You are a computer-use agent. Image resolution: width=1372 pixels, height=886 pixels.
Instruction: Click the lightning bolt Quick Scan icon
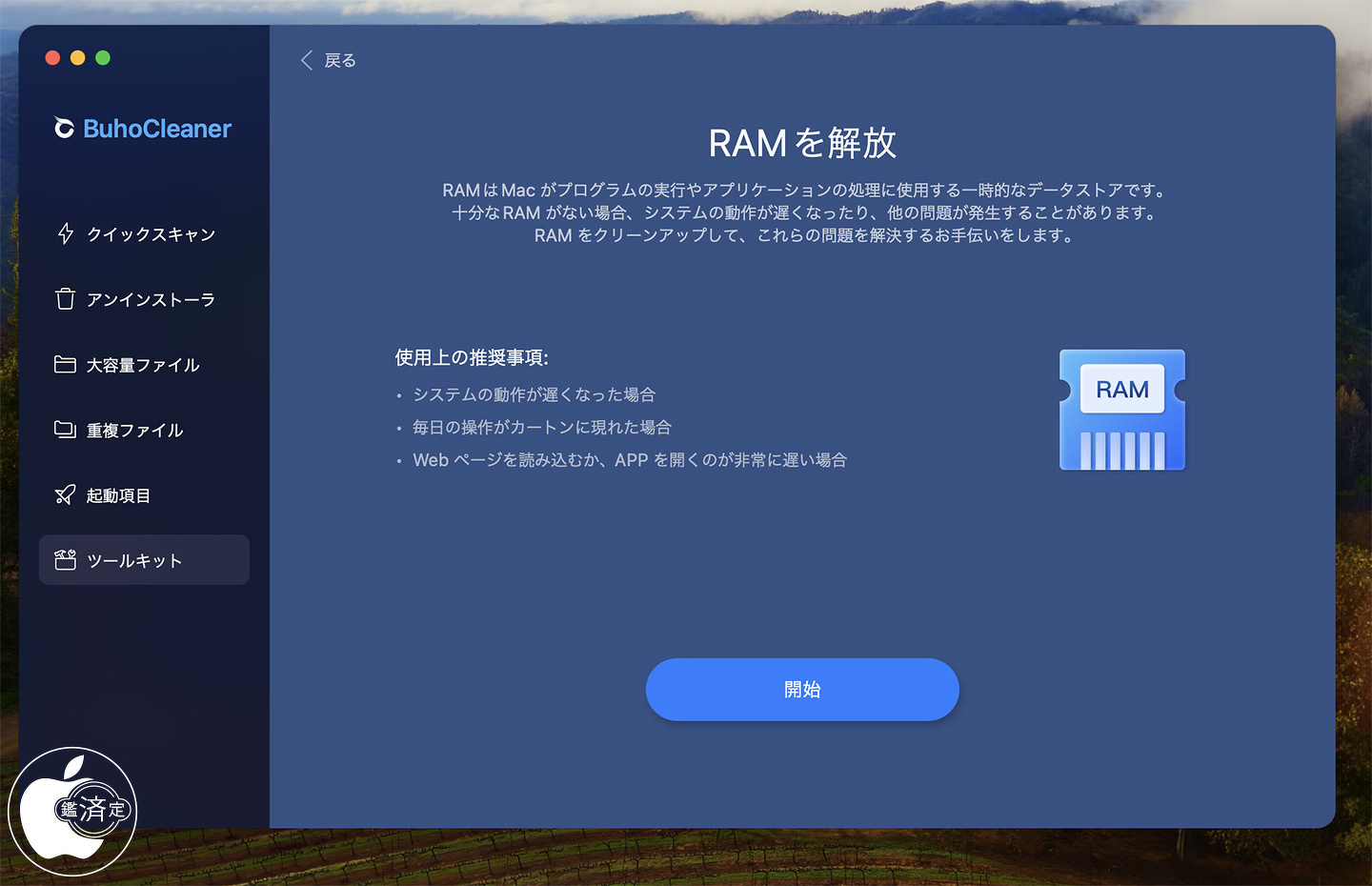[65, 233]
